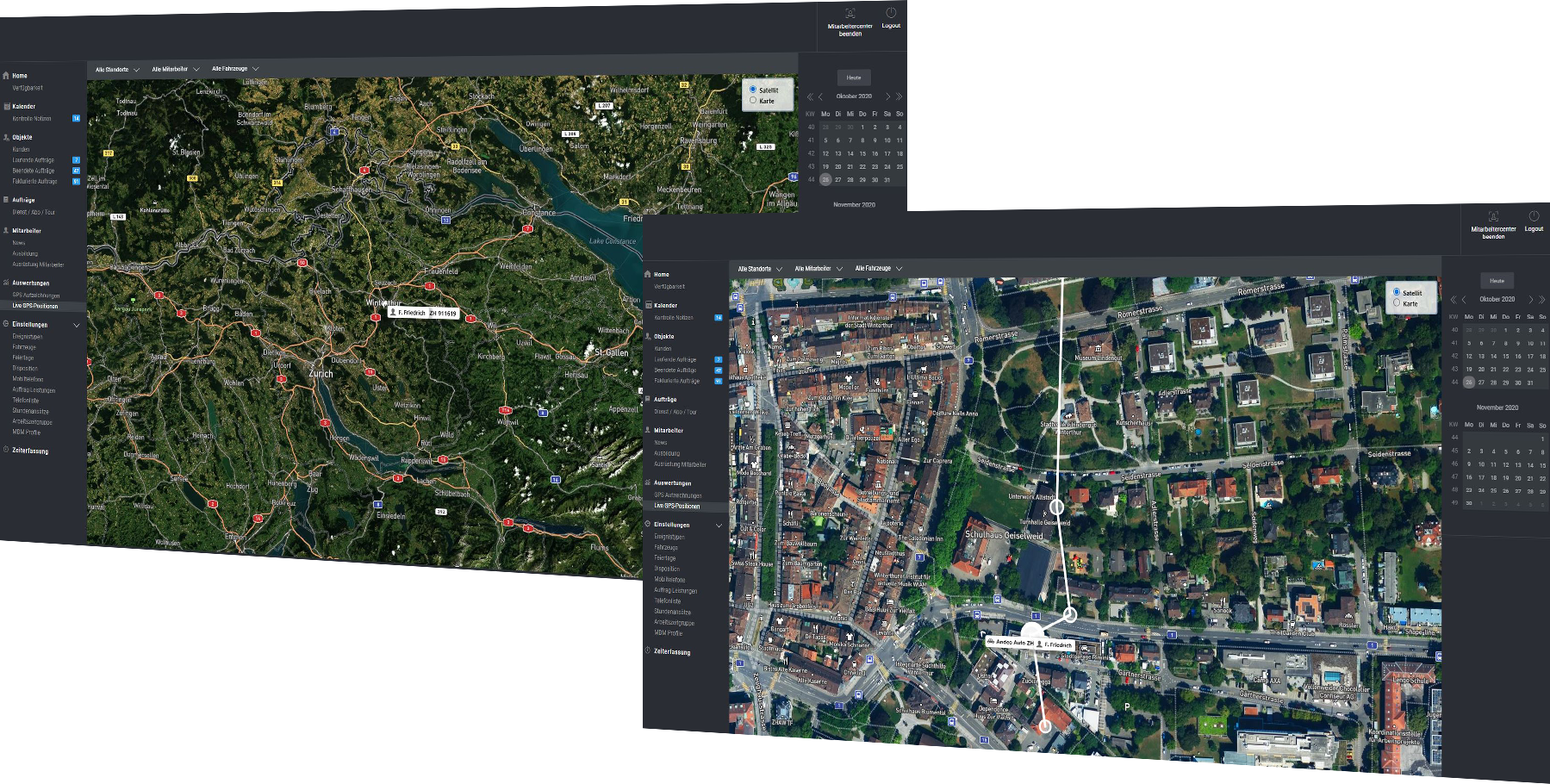Open Fahrzeuge settings in front window sidebar

[x=666, y=547]
